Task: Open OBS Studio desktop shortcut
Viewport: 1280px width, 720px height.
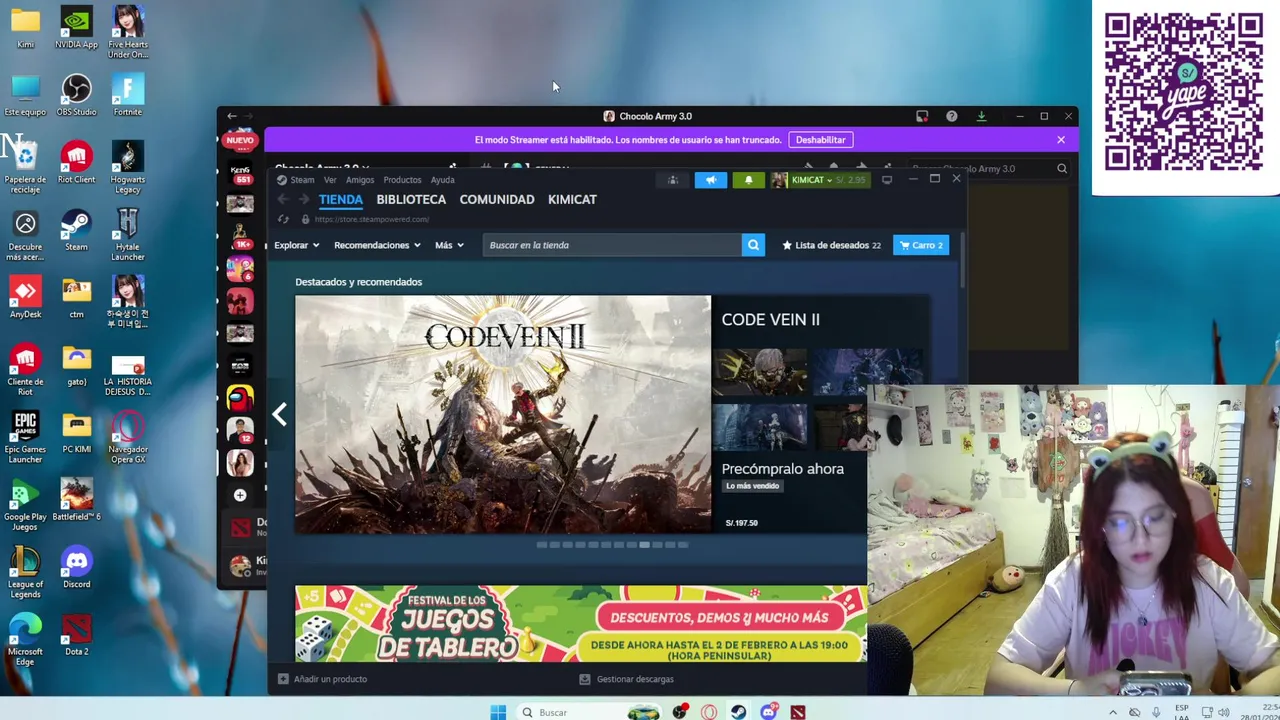Action: coord(77,95)
